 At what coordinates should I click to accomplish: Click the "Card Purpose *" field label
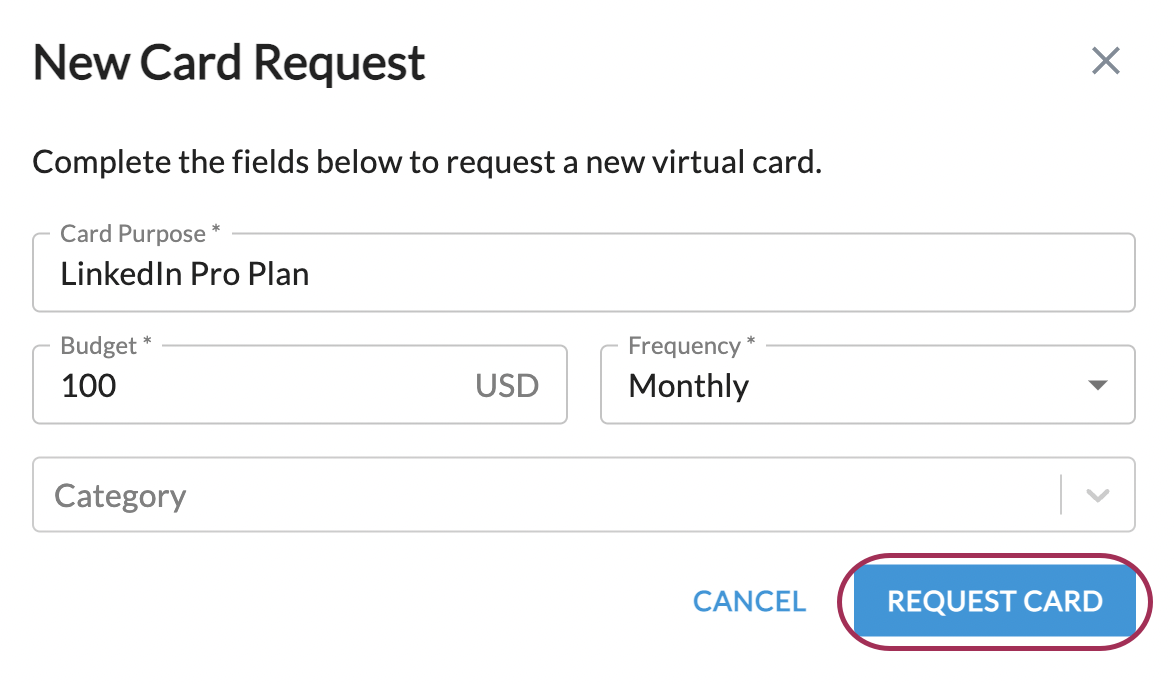(x=140, y=234)
